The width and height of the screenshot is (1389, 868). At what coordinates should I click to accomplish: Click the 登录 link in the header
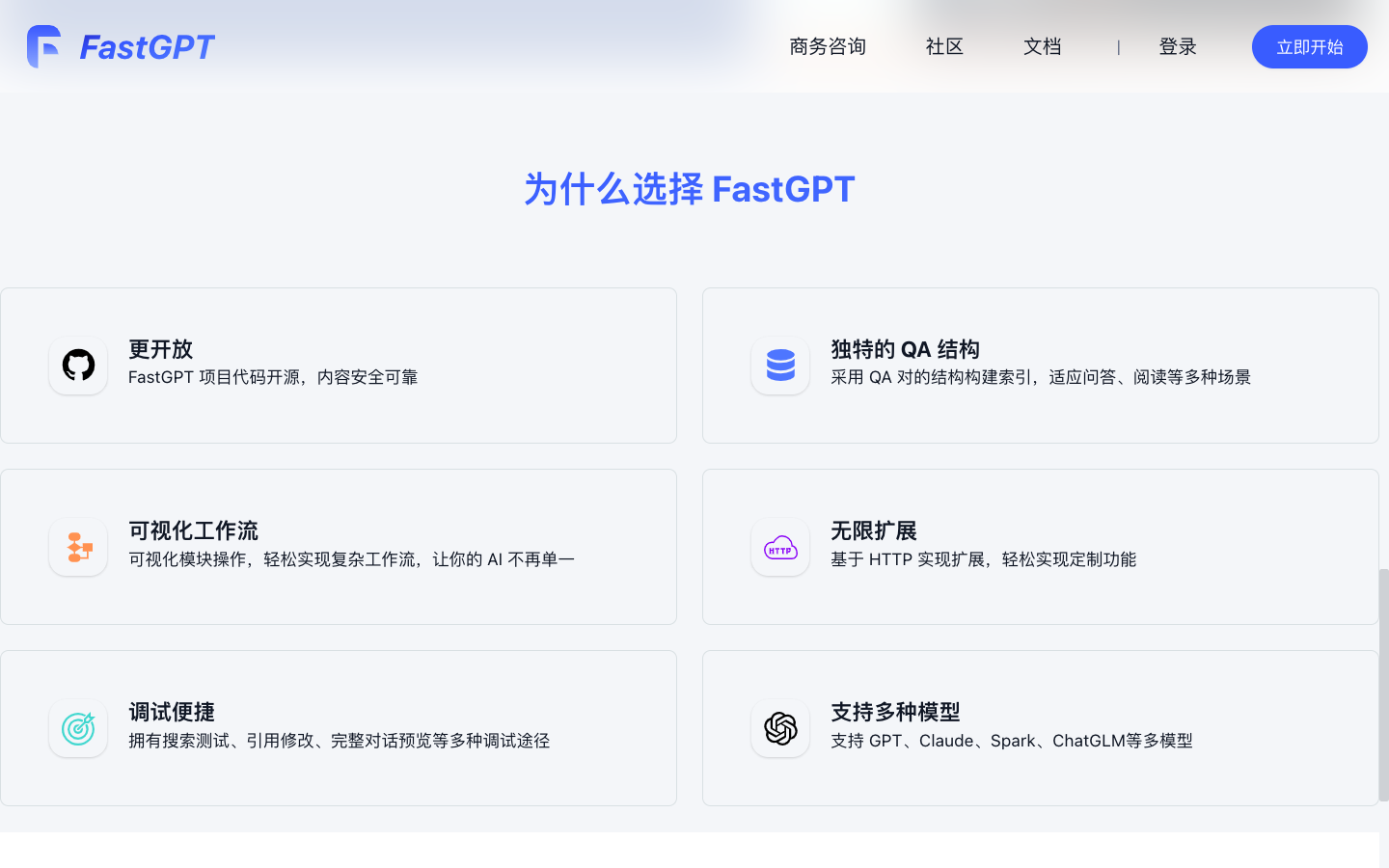[1178, 46]
